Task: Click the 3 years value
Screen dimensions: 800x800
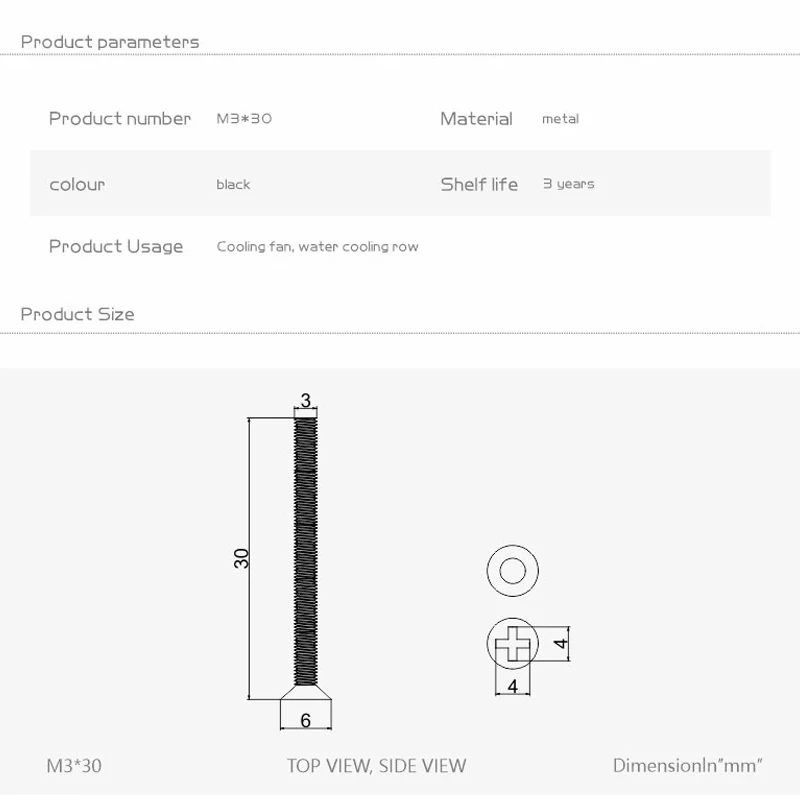Action: [x=568, y=184]
